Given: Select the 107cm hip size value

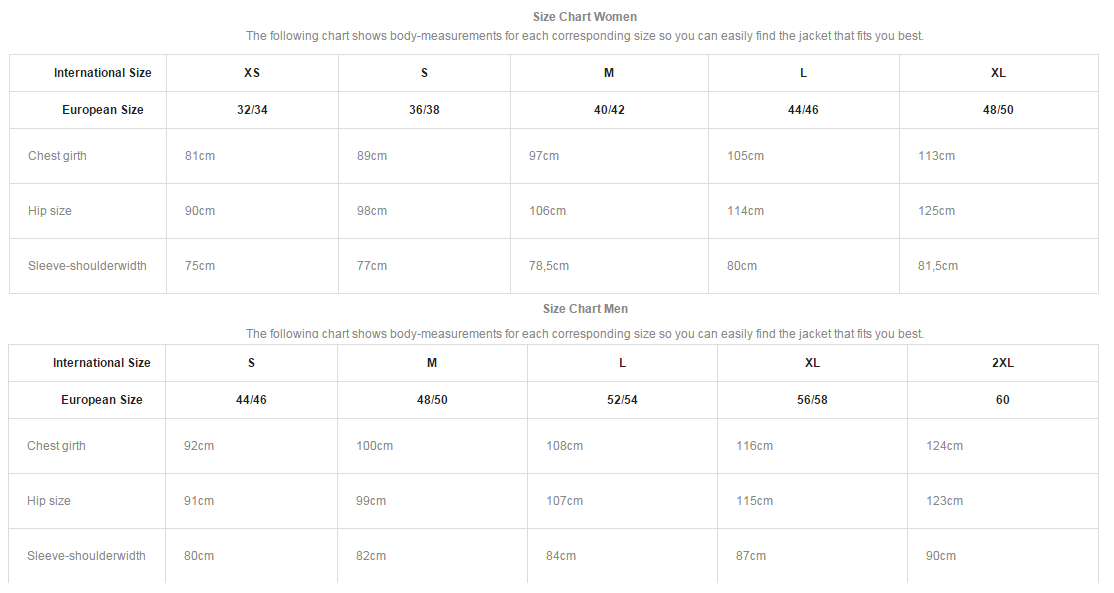Looking at the screenshot, I should [x=564, y=501].
